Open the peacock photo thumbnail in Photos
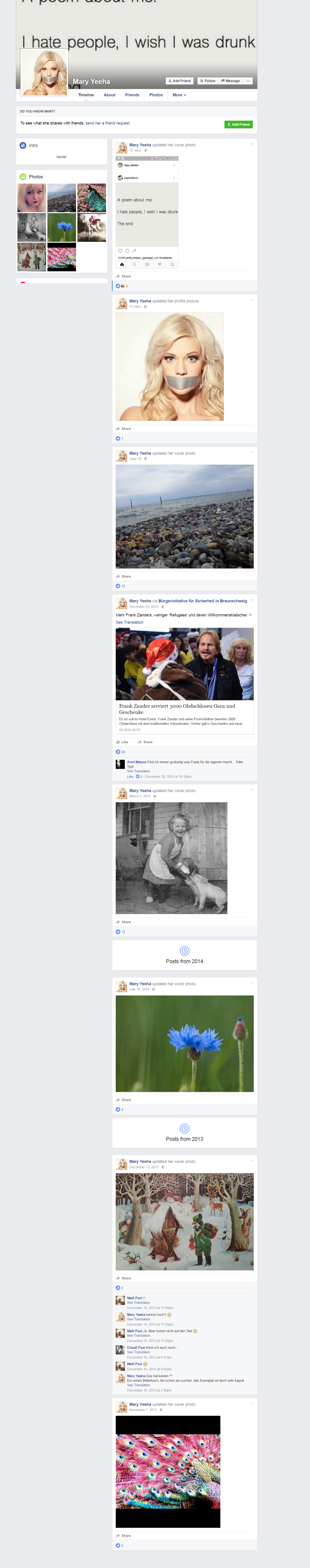 coord(91,198)
